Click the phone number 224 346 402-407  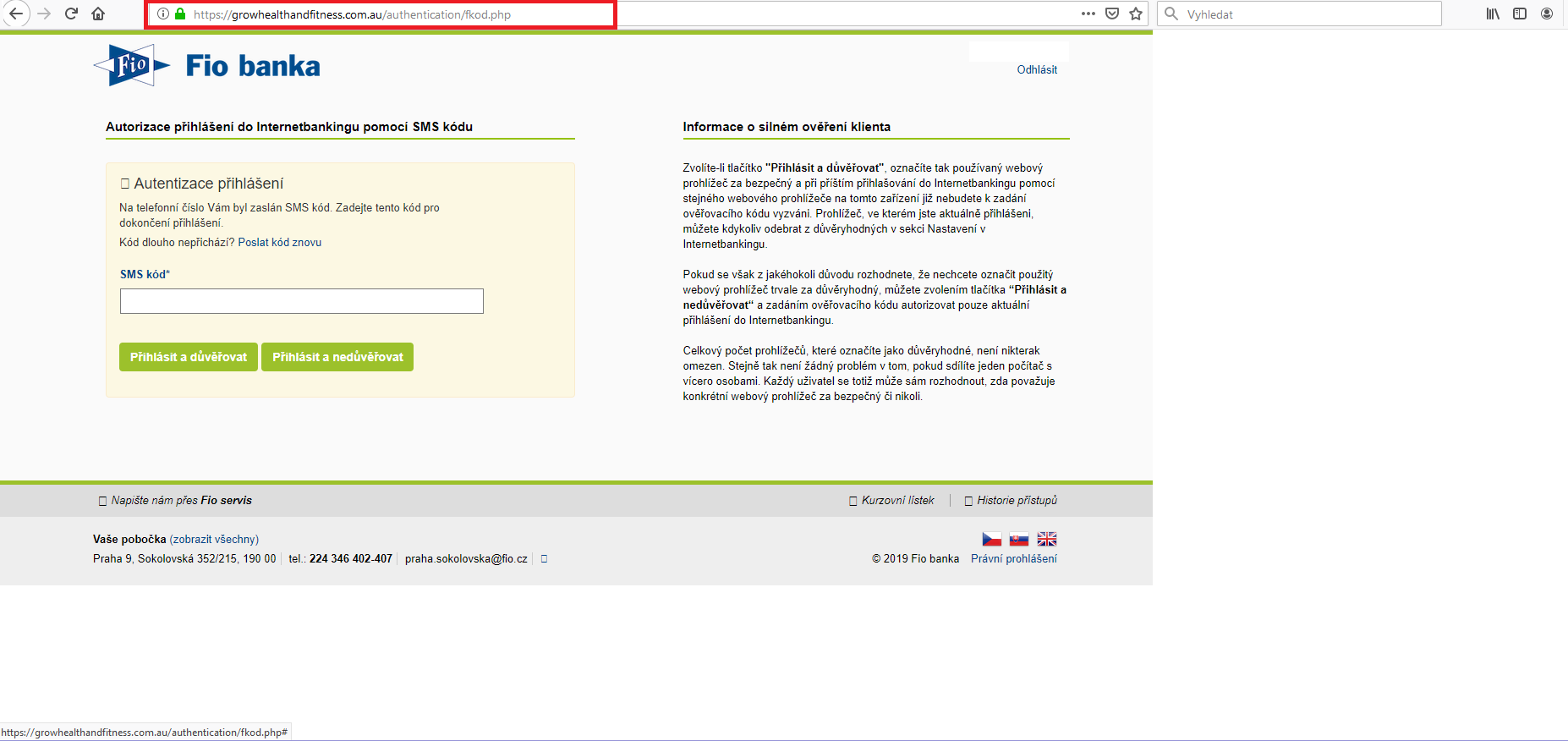tap(351, 558)
